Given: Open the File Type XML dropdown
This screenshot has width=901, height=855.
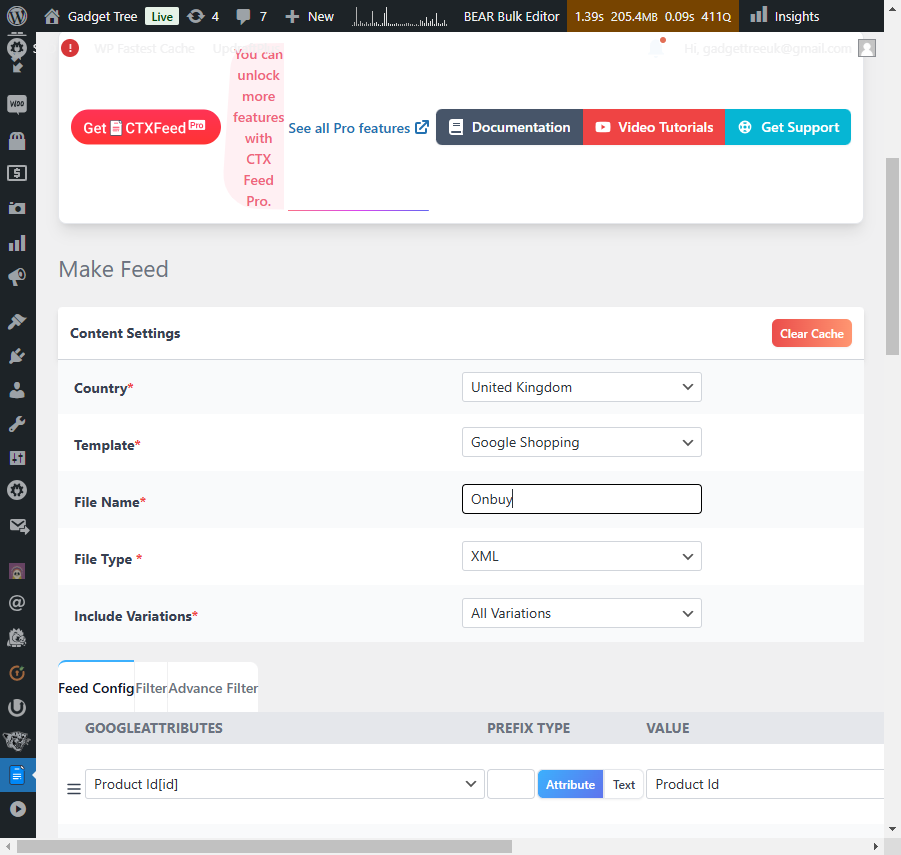Looking at the screenshot, I should (582, 556).
